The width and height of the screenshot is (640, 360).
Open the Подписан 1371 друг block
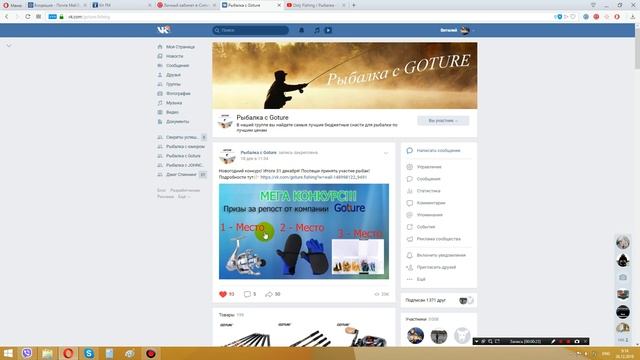pyautogui.click(x=439, y=300)
